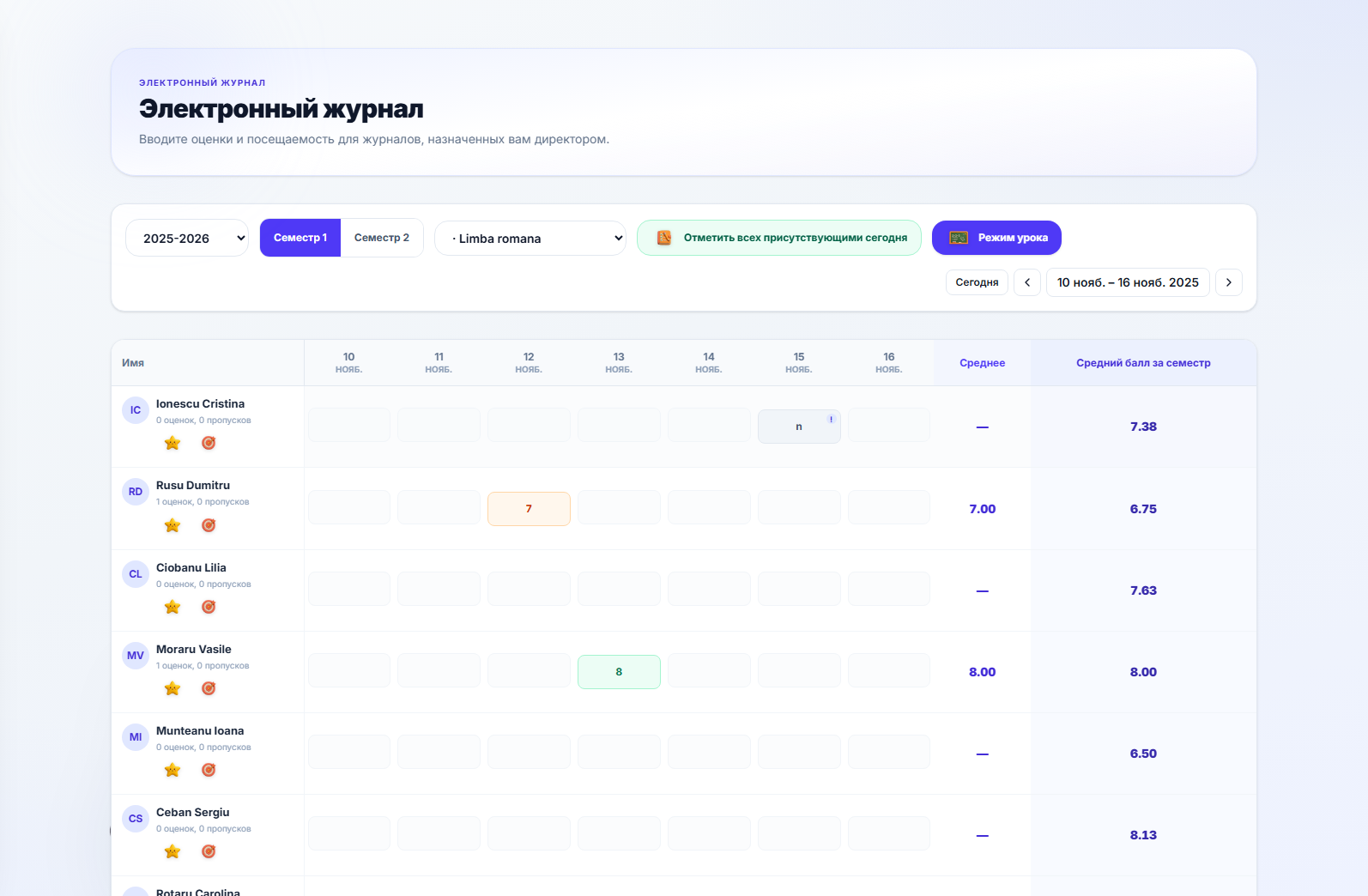
Task: Click the 10 нояб. column header
Action: tap(349, 363)
